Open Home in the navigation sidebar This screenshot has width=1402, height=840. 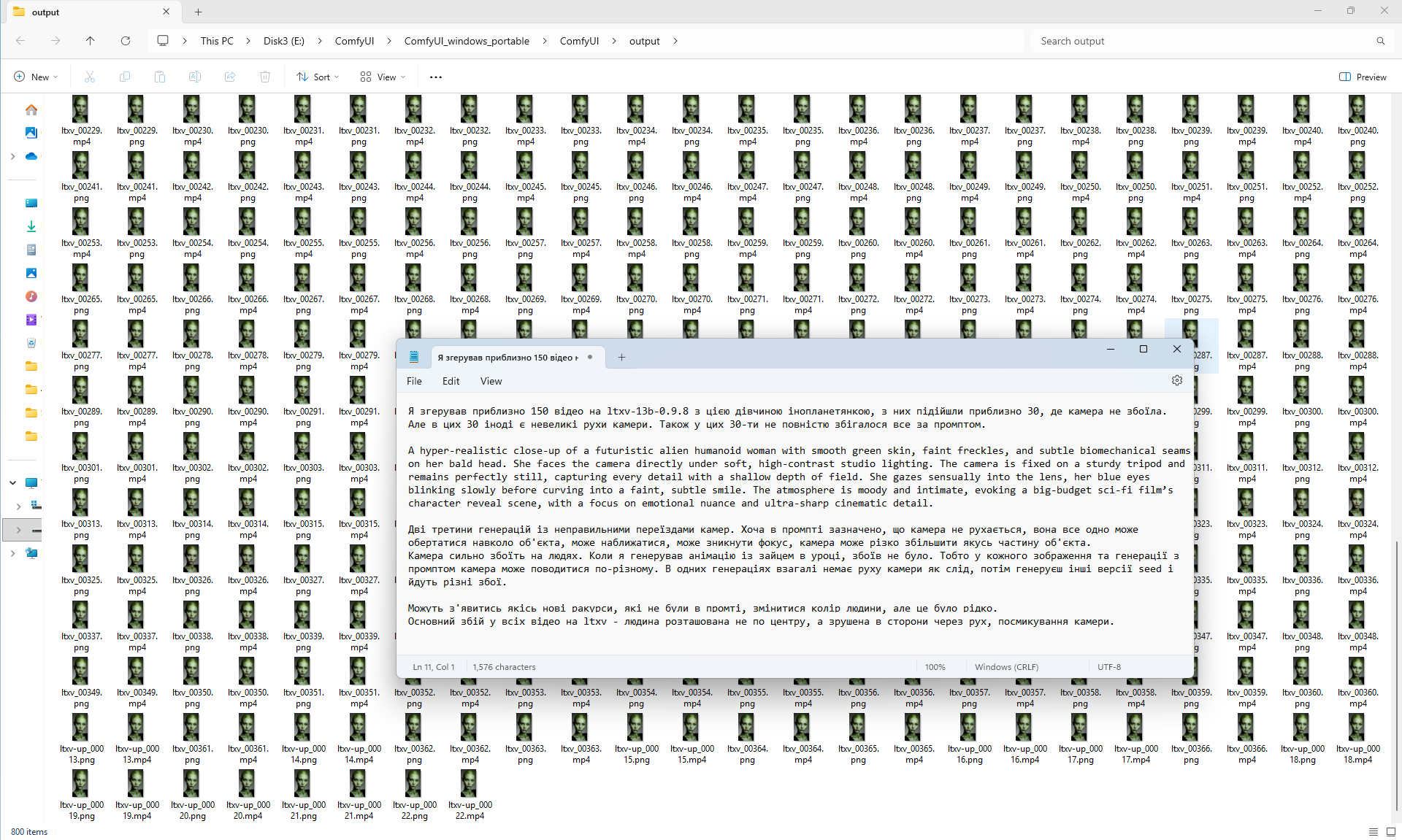[31, 110]
